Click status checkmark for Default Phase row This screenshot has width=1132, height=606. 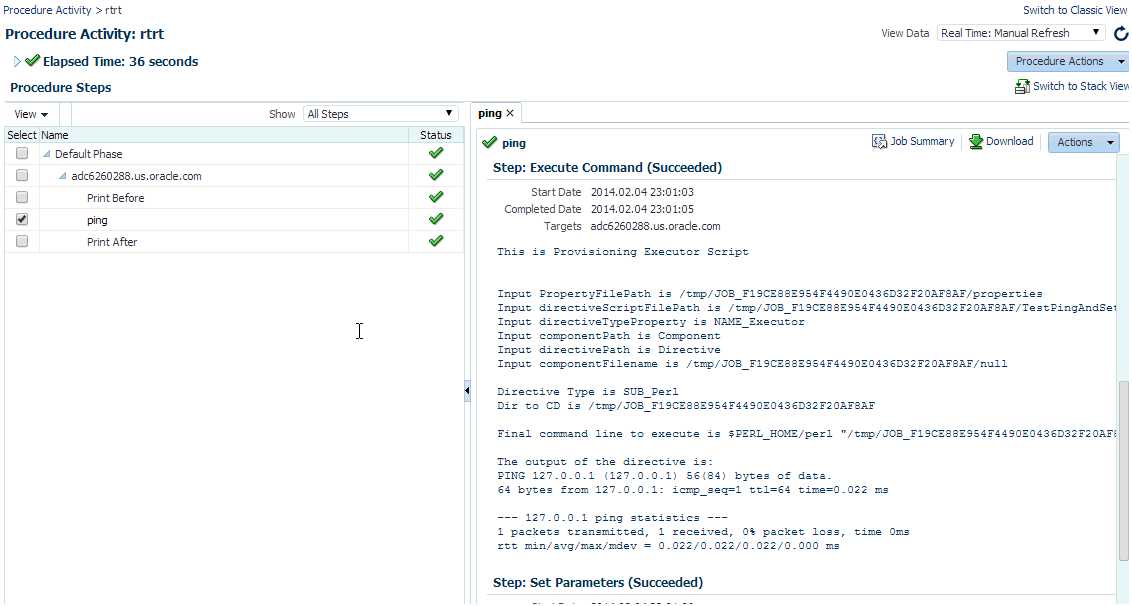click(x=436, y=153)
